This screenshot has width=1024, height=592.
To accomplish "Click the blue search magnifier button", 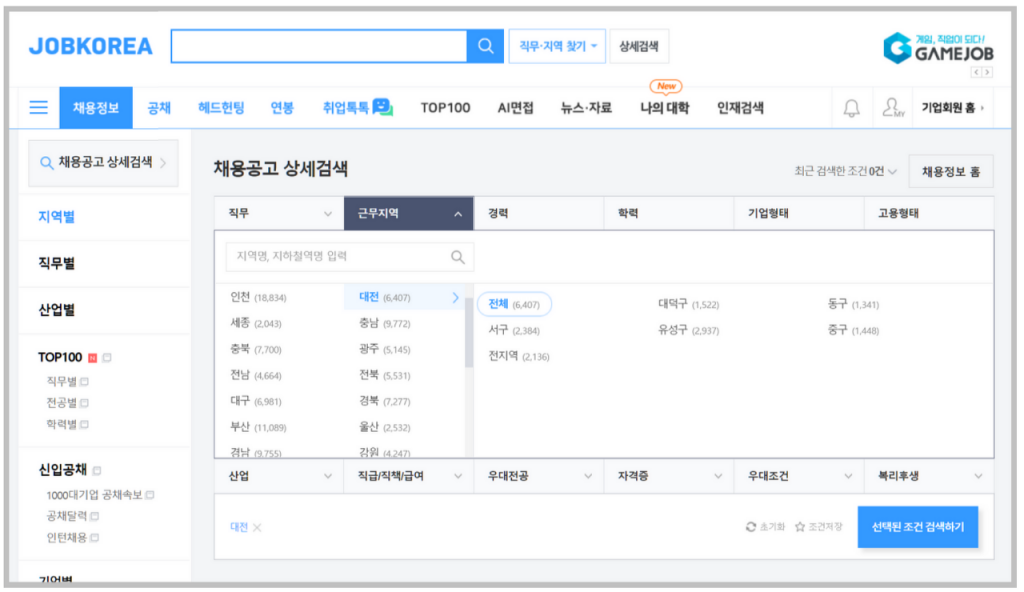I will tap(485, 46).
